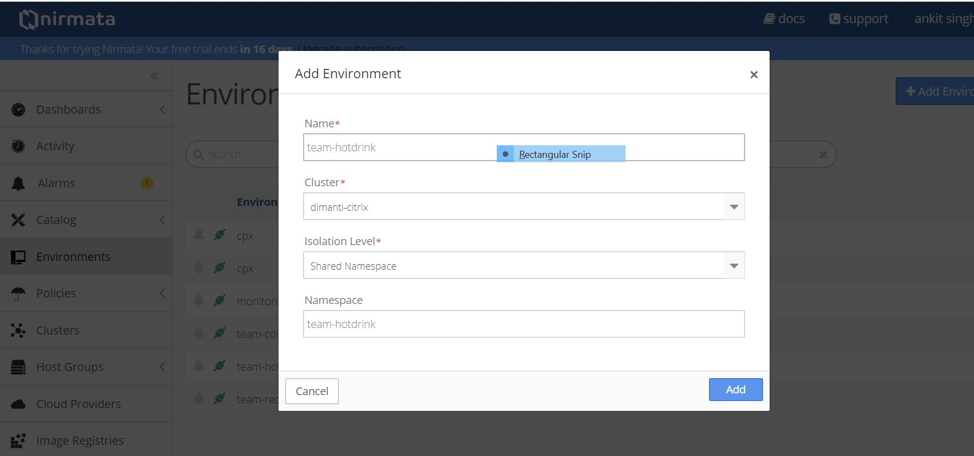Click the Image Registries icon
This screenshot has width=974, height=456.
(18, 440)
